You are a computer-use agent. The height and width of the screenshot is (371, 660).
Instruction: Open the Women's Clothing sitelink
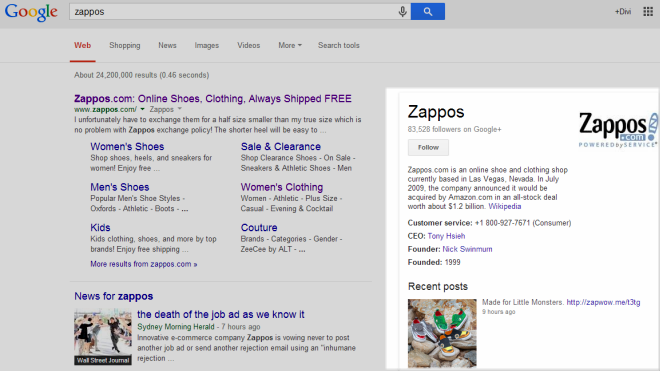282,187
